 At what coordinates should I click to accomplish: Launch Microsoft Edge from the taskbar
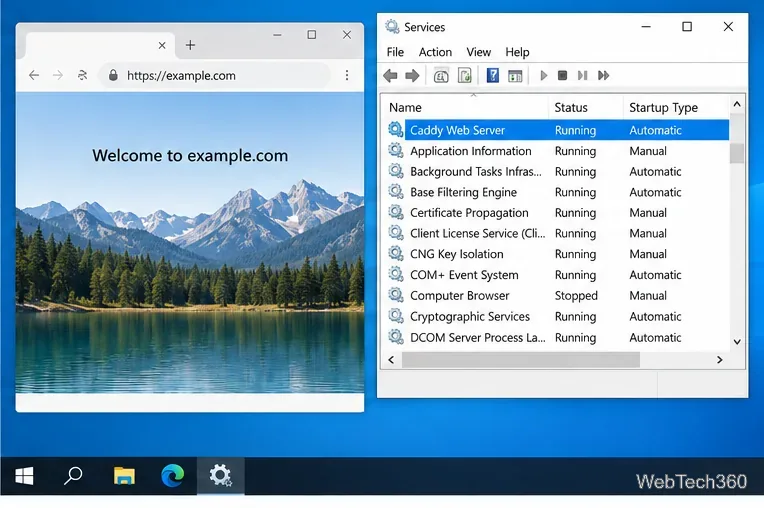[172, 476]
